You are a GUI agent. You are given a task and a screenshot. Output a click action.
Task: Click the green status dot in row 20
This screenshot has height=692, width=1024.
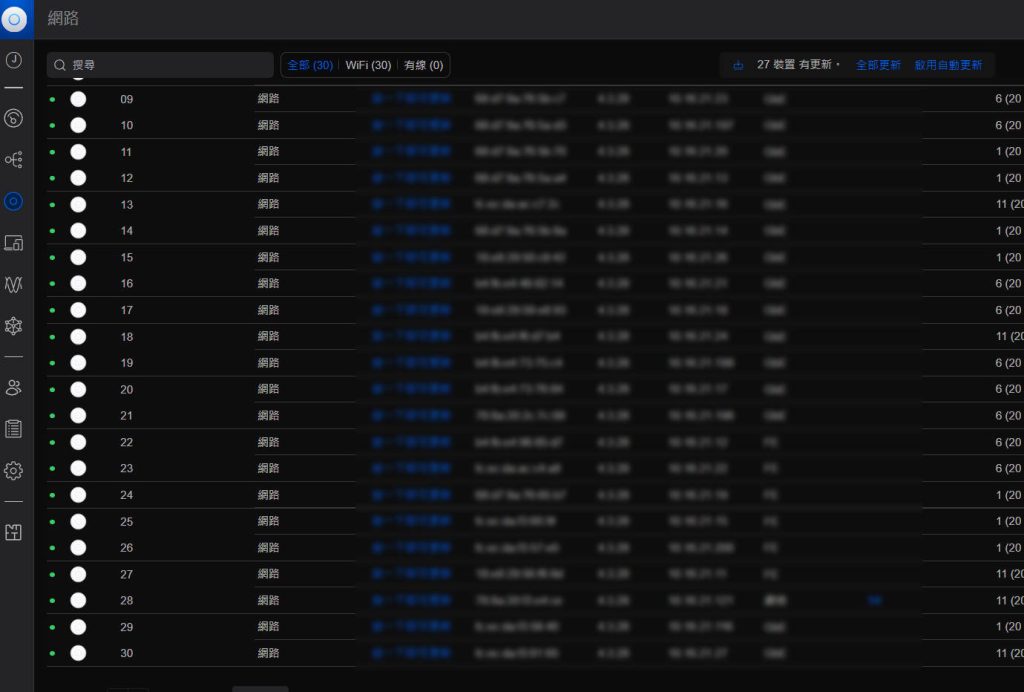(x=52, y=390)
